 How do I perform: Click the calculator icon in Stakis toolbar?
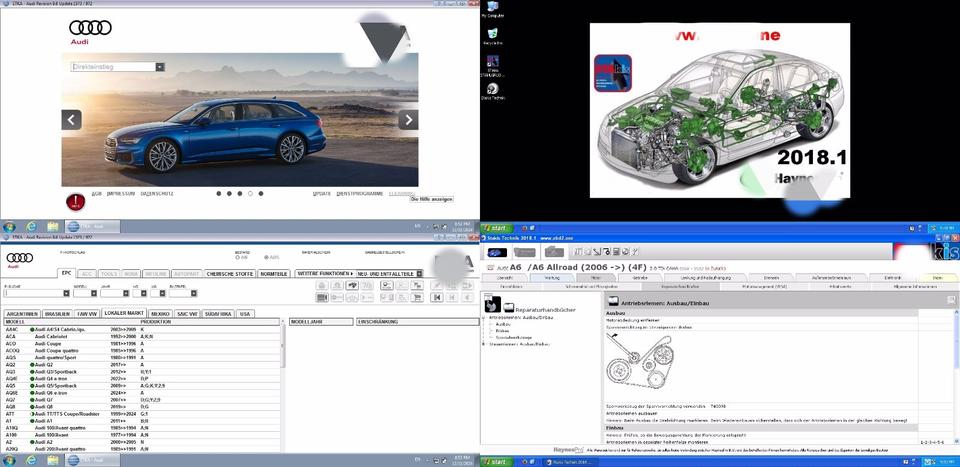click(x=616, y=252)
